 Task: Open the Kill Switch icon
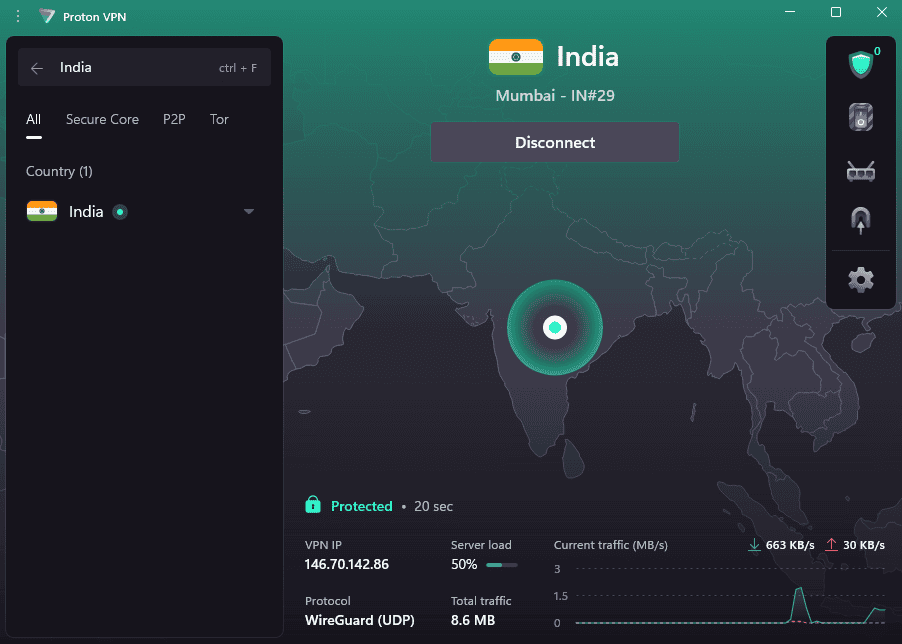tap(860, 118)
